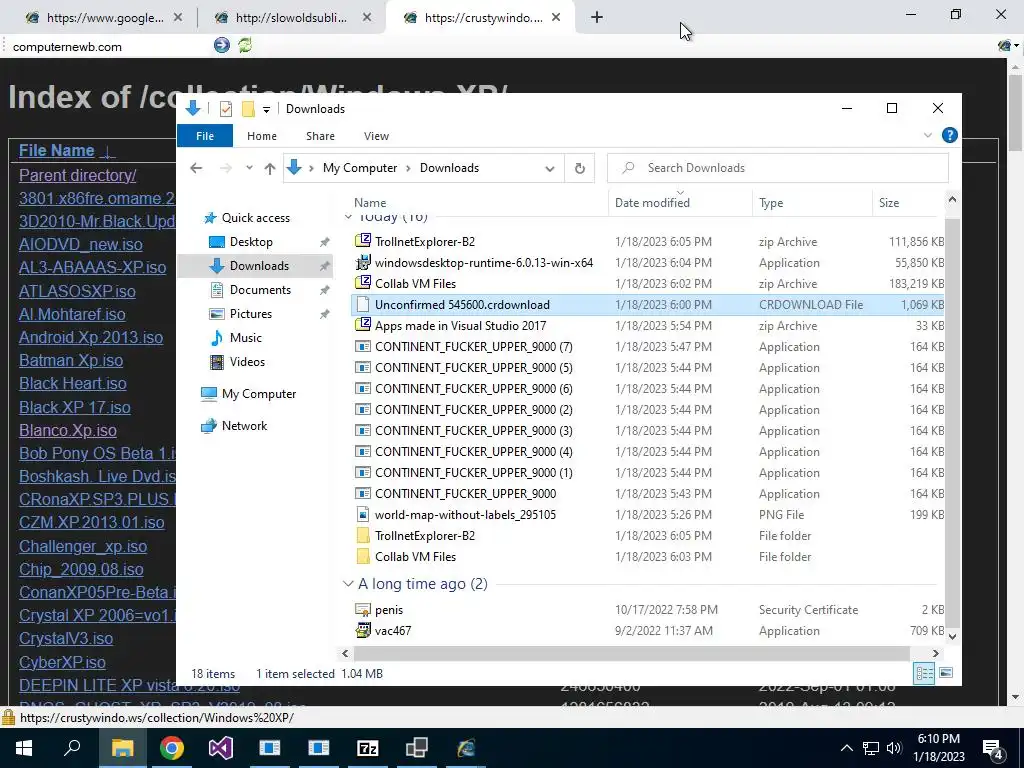Open the AIODVD_new.iso link
1024x768 pixels.
(x=80, y=244)
